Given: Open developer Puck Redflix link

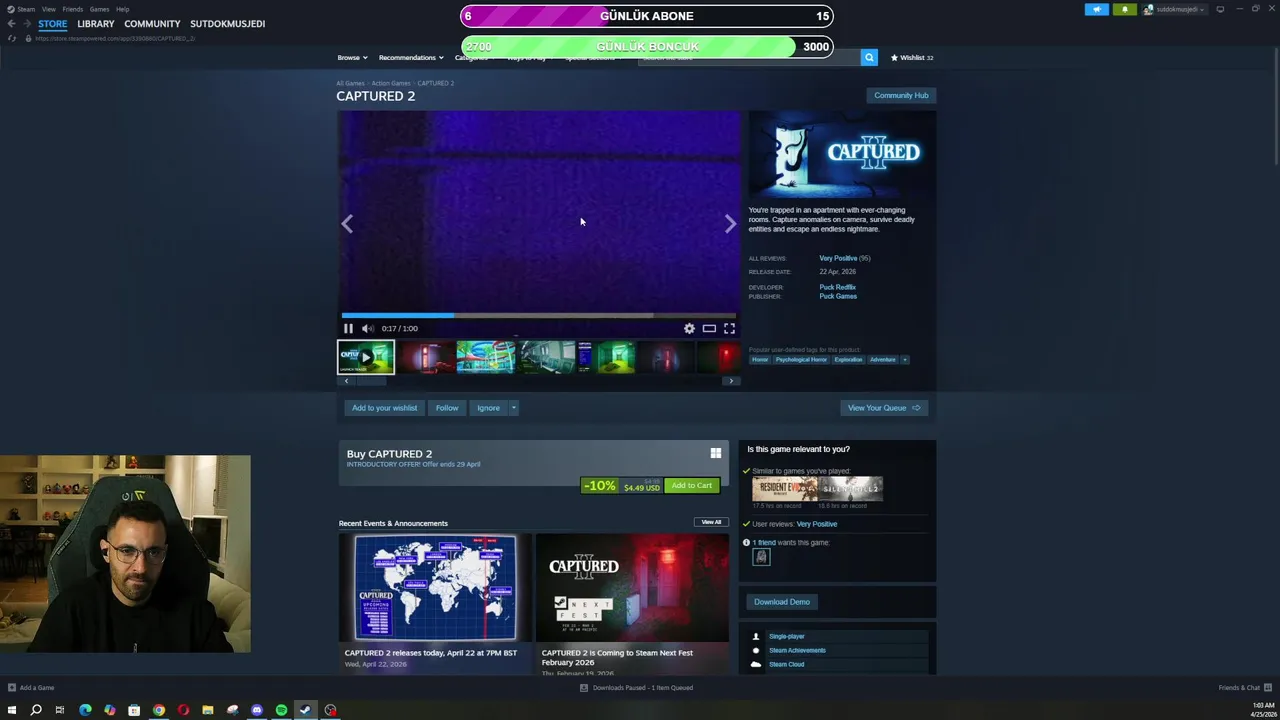Looking at the screenshot, I should click(x=838, y=287).
